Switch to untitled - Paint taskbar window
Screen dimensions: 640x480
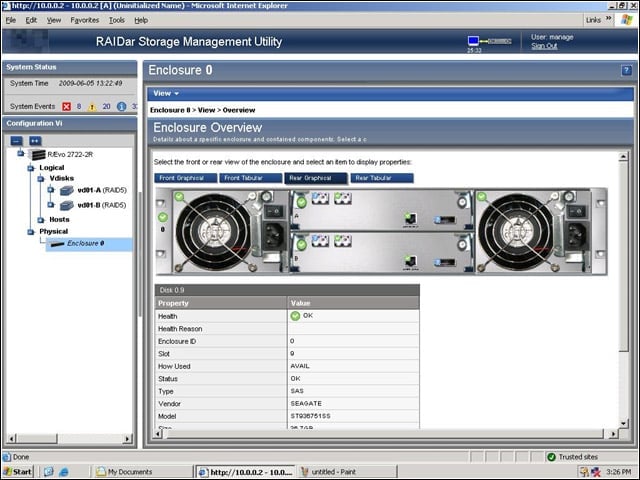point(348,472)
